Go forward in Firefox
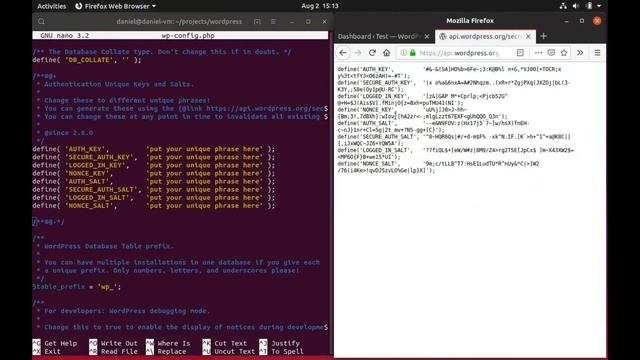This screenshot has height=360, width=640. pyautogui.click(x=358, y=53)
